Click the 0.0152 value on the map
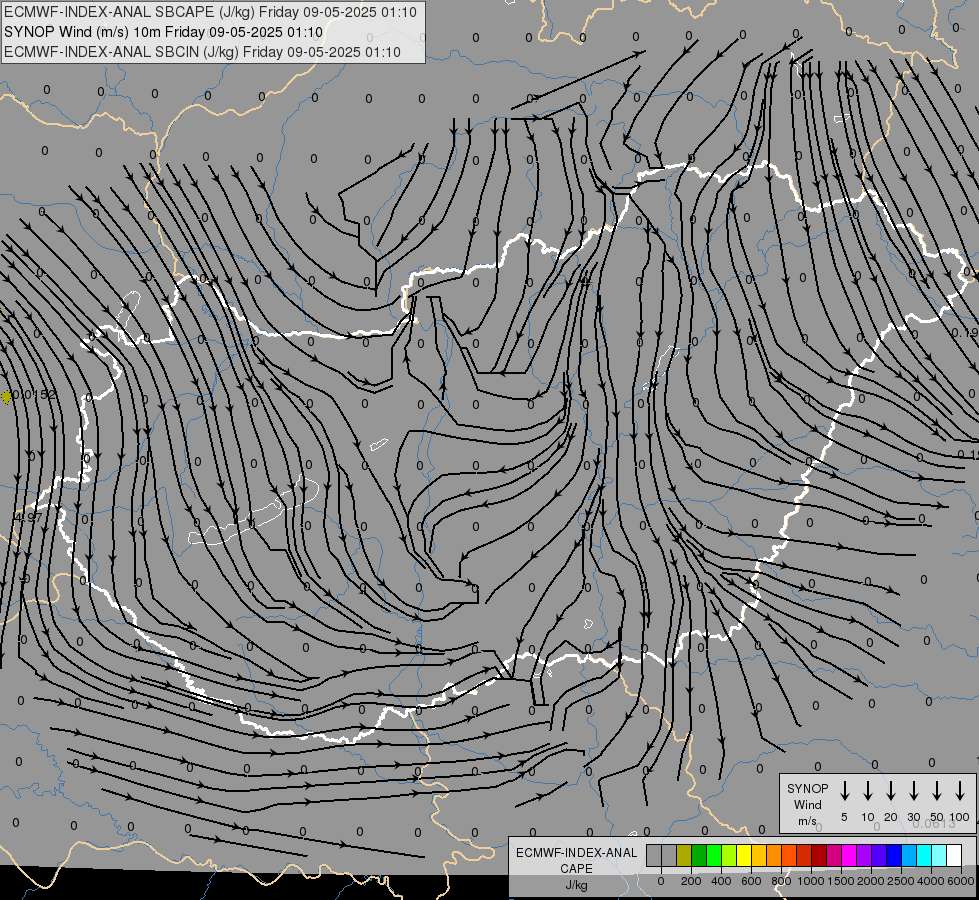The height and width of the screenshot is (900, 979). 35,395
